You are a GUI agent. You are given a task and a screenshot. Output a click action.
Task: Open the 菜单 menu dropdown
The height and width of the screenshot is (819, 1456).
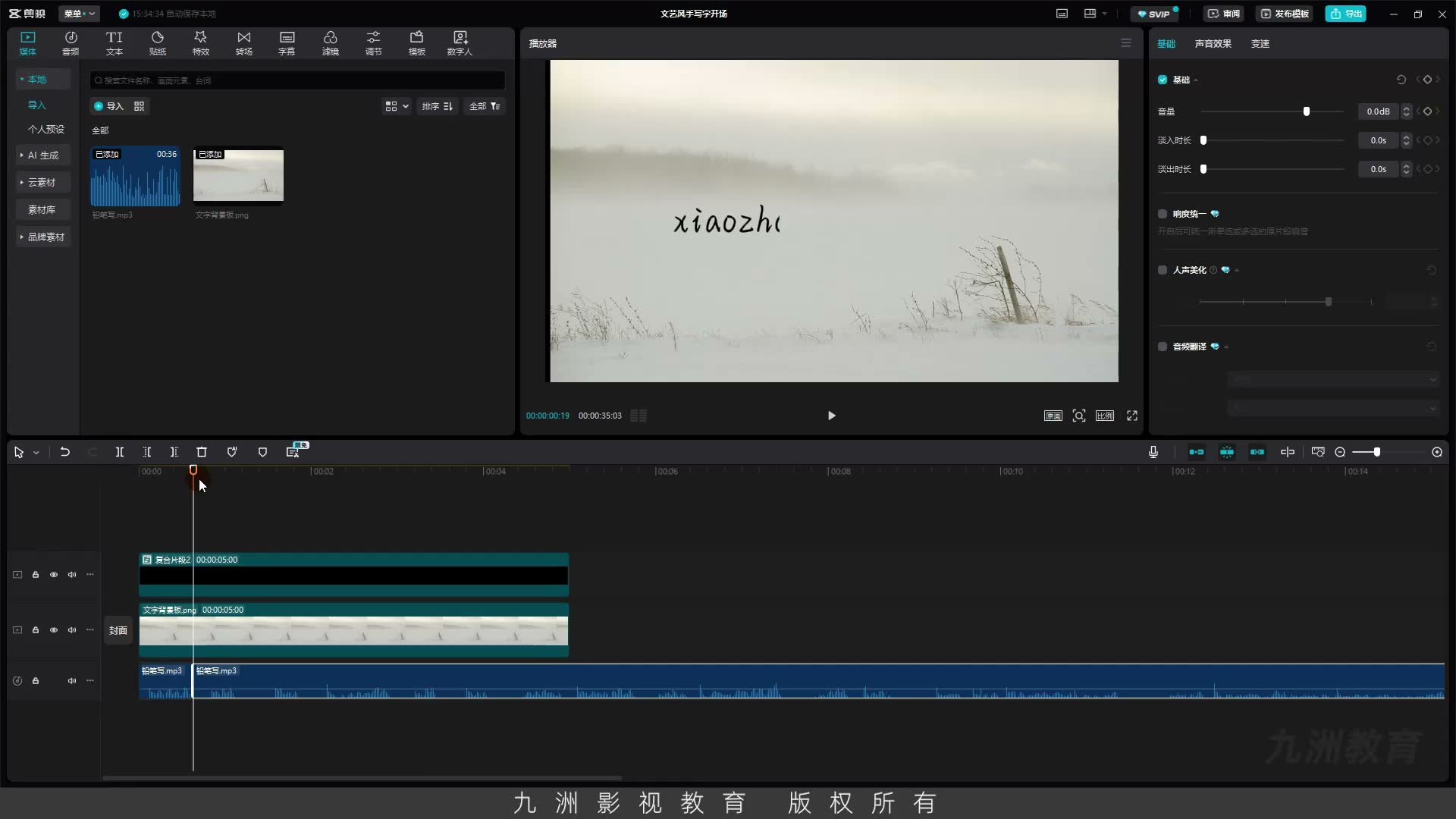point(79,14)
